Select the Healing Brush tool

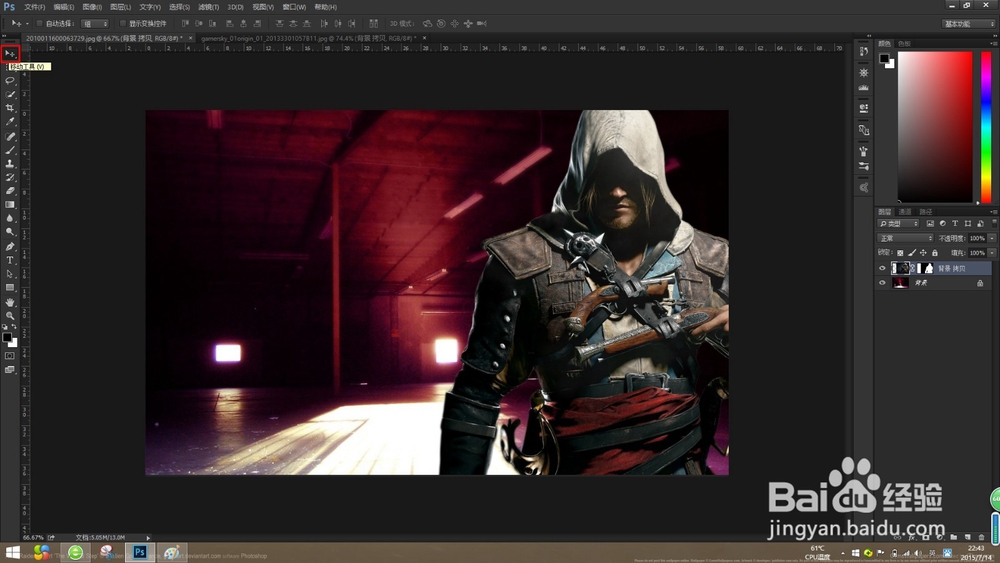(10, 136)
